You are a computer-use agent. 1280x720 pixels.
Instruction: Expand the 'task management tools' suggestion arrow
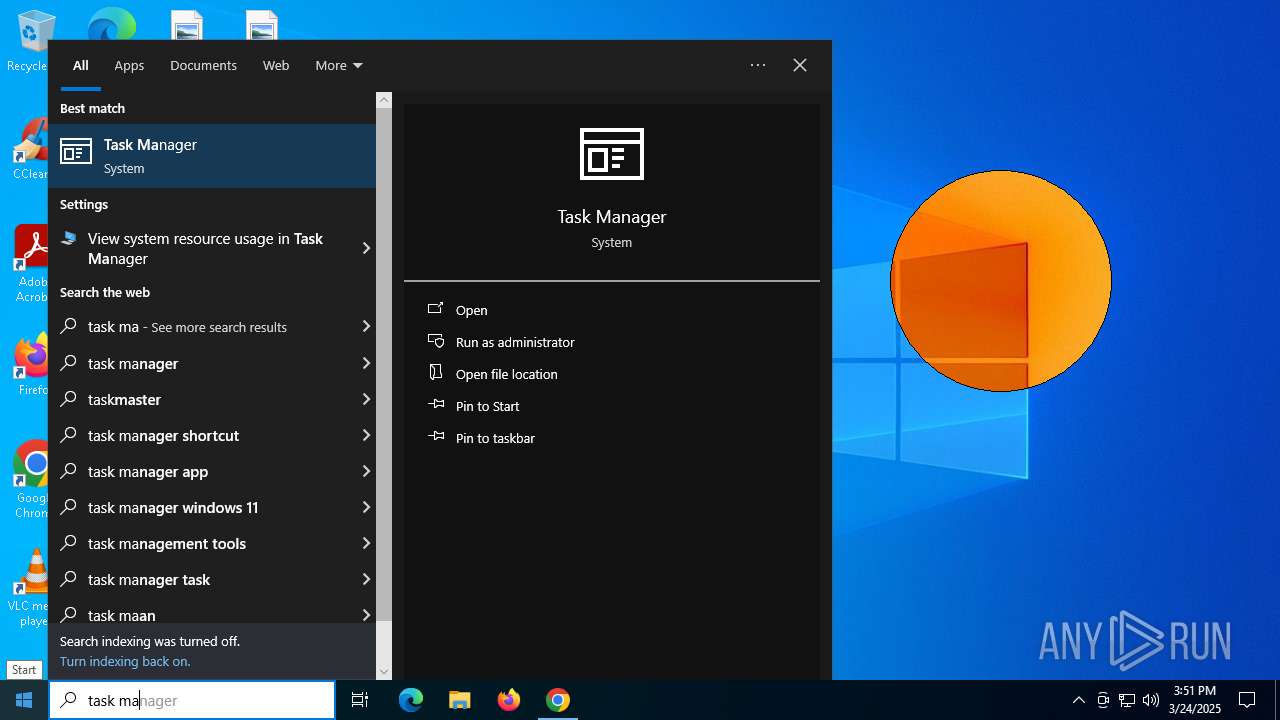pos(366,543)
